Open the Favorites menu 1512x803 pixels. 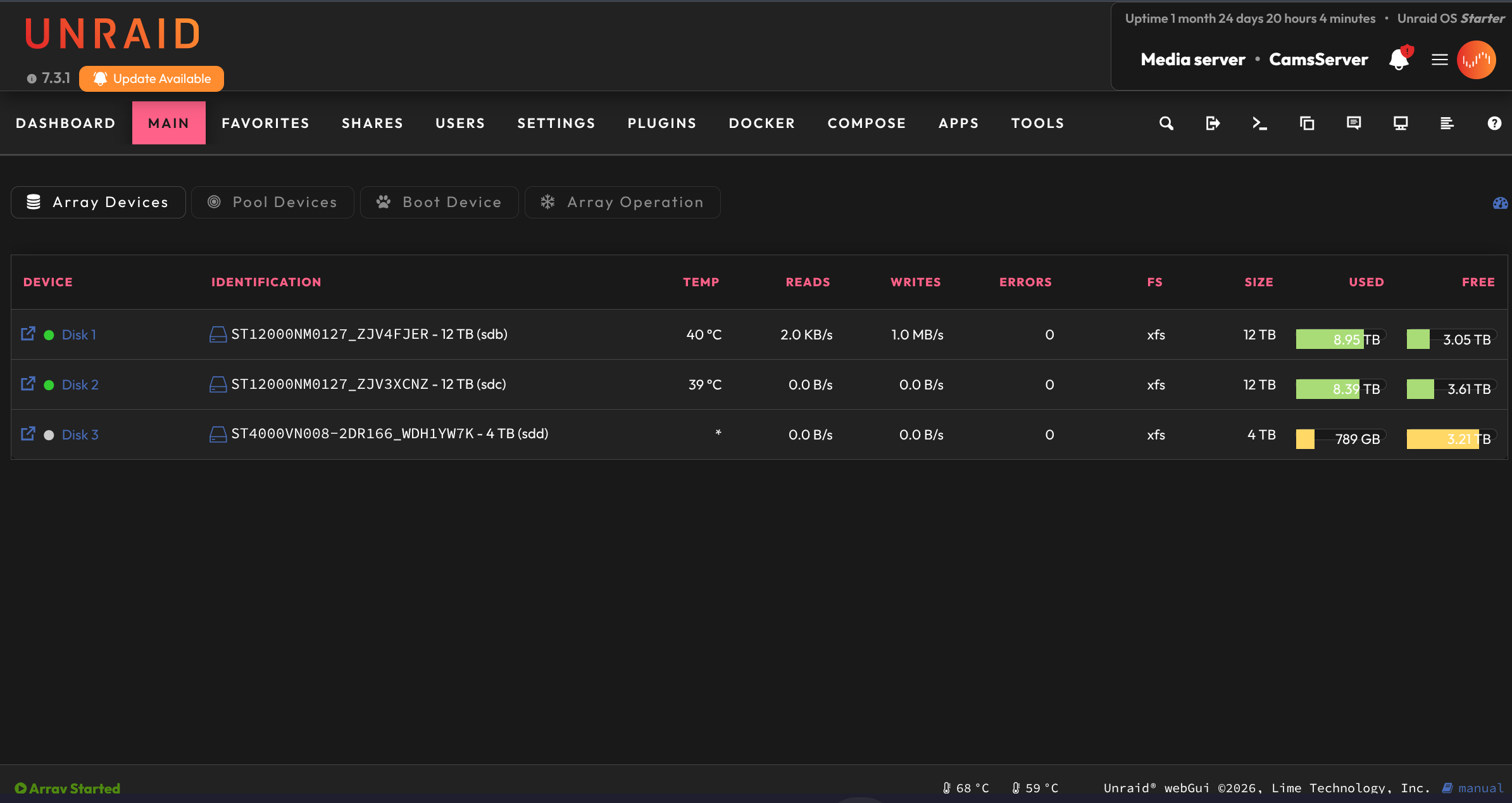tap(266, 123)
